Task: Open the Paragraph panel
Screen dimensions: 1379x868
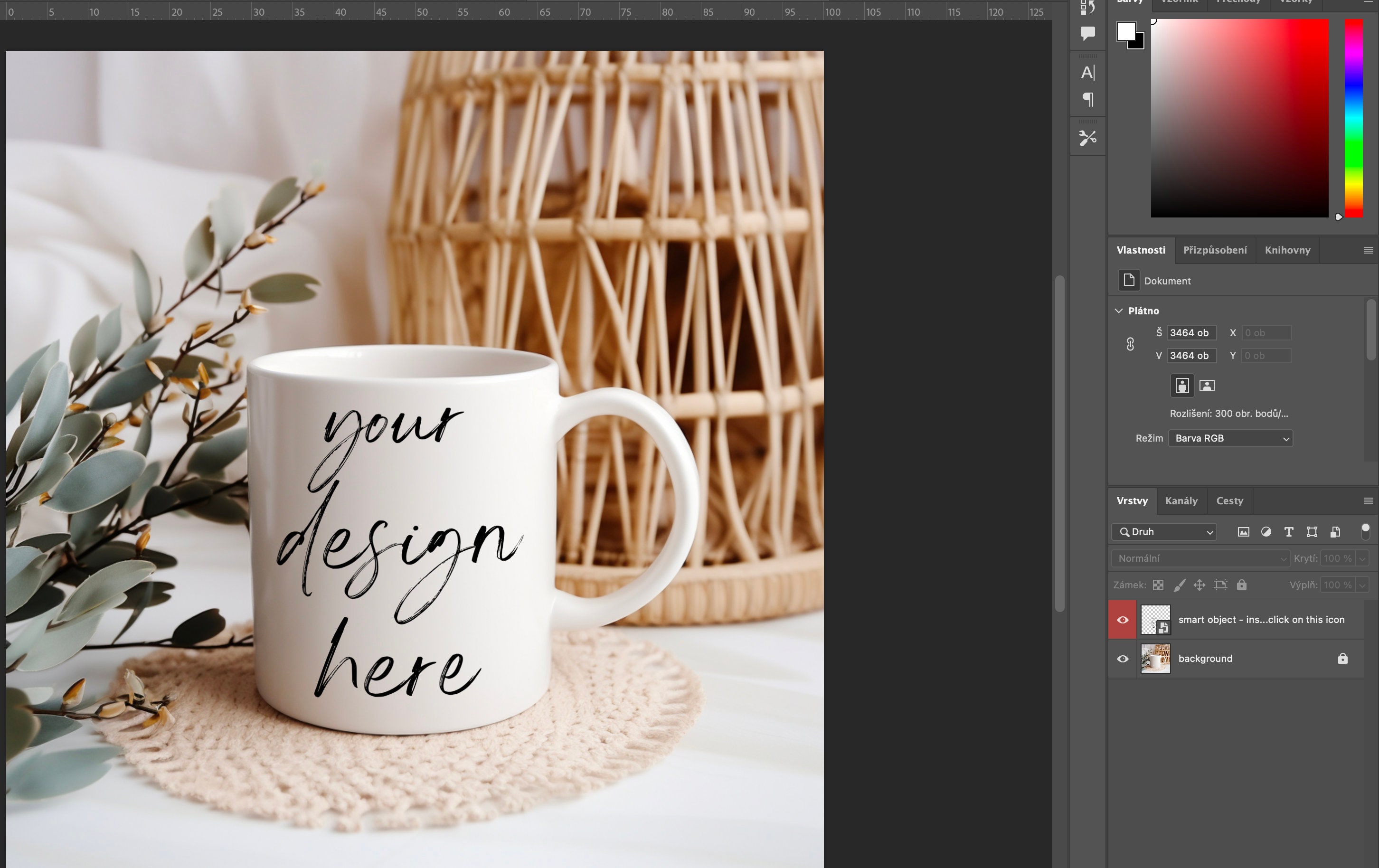Action: pyautogui.click(x=1087, y=99)
